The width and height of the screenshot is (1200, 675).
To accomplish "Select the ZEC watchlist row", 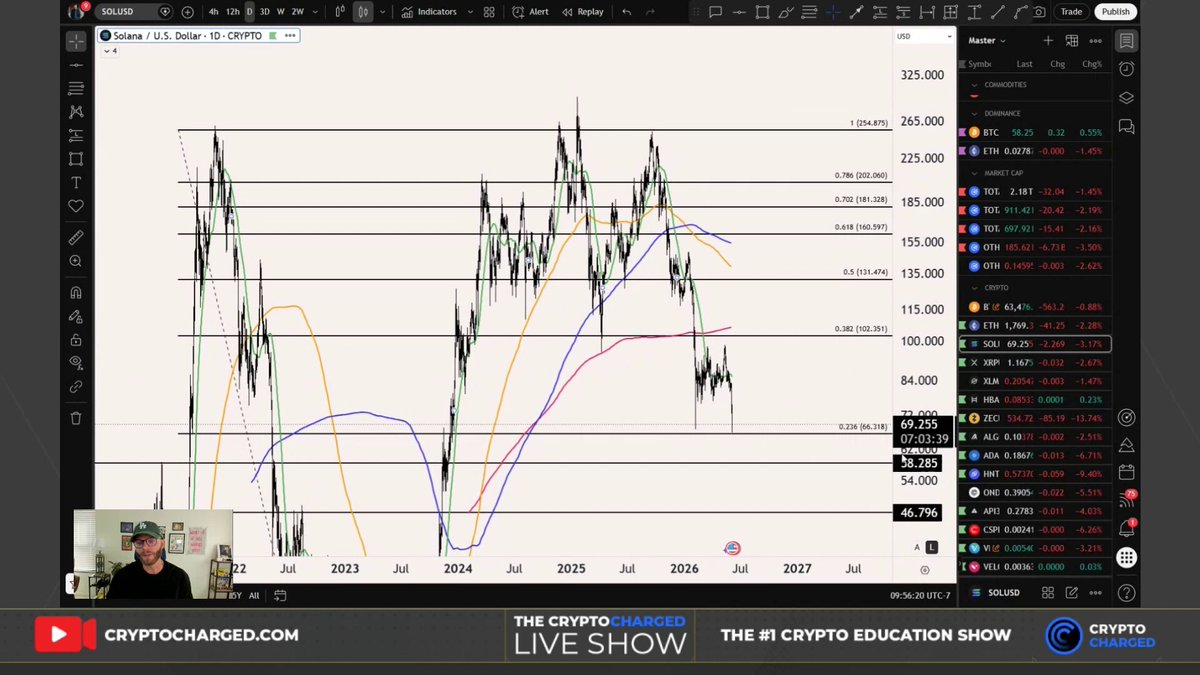I will pos(1035,418).
